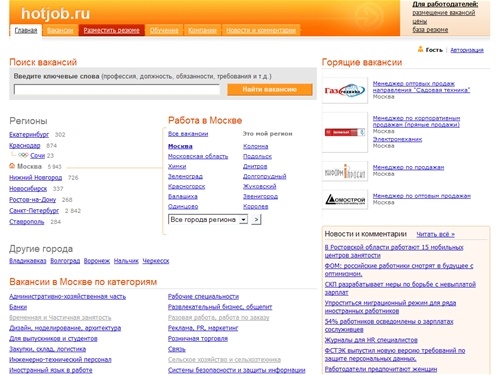
Task: Click the bold Москва city link
Action: click(x=180, y=146)
